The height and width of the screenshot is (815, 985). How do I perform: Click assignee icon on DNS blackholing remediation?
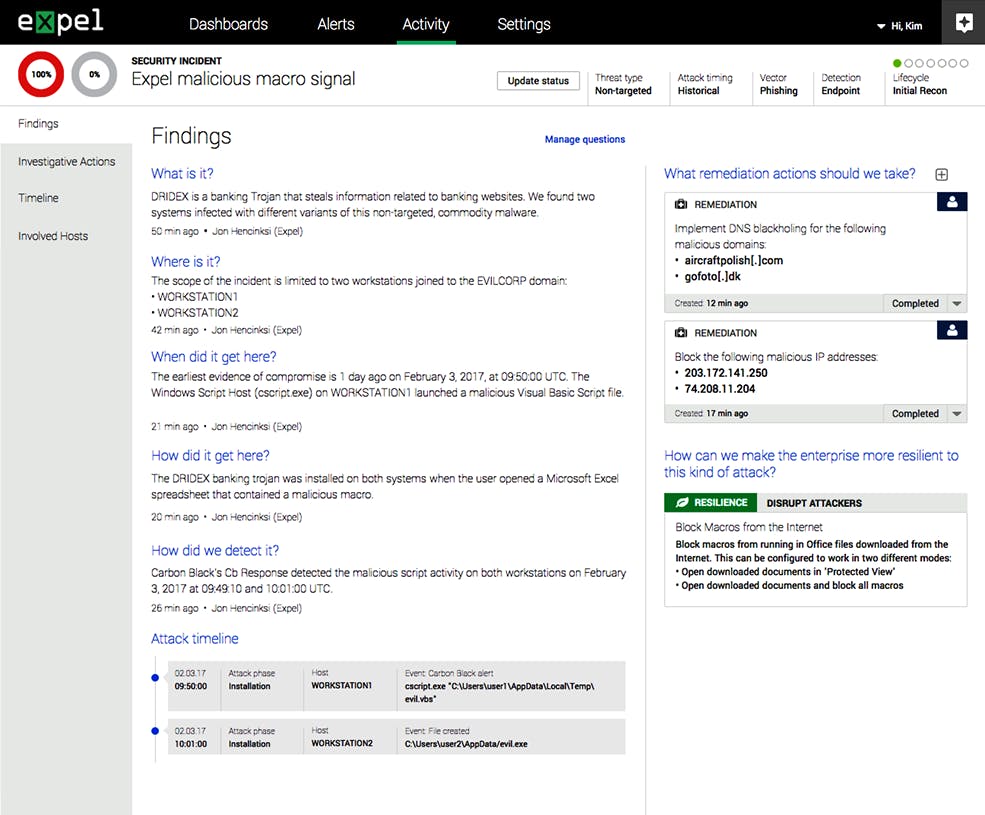(952, 202)
